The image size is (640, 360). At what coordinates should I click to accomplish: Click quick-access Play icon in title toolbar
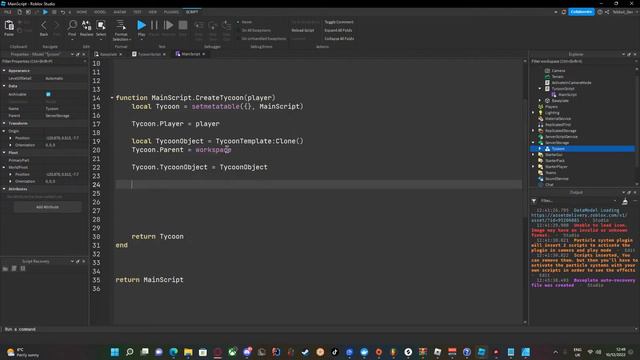point(45,12)
